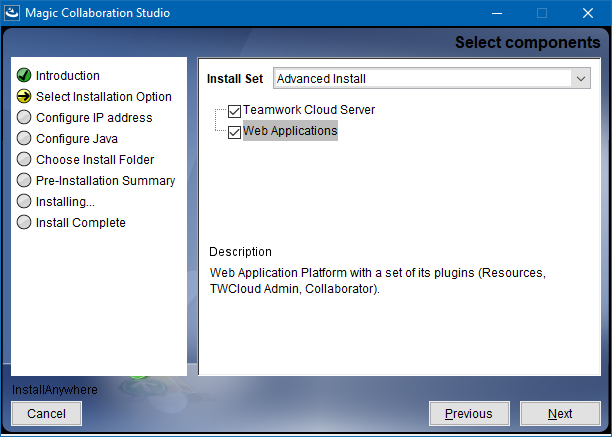Click the Java icon in title bar
612x437 pixels.
click(x=13, y=13)
